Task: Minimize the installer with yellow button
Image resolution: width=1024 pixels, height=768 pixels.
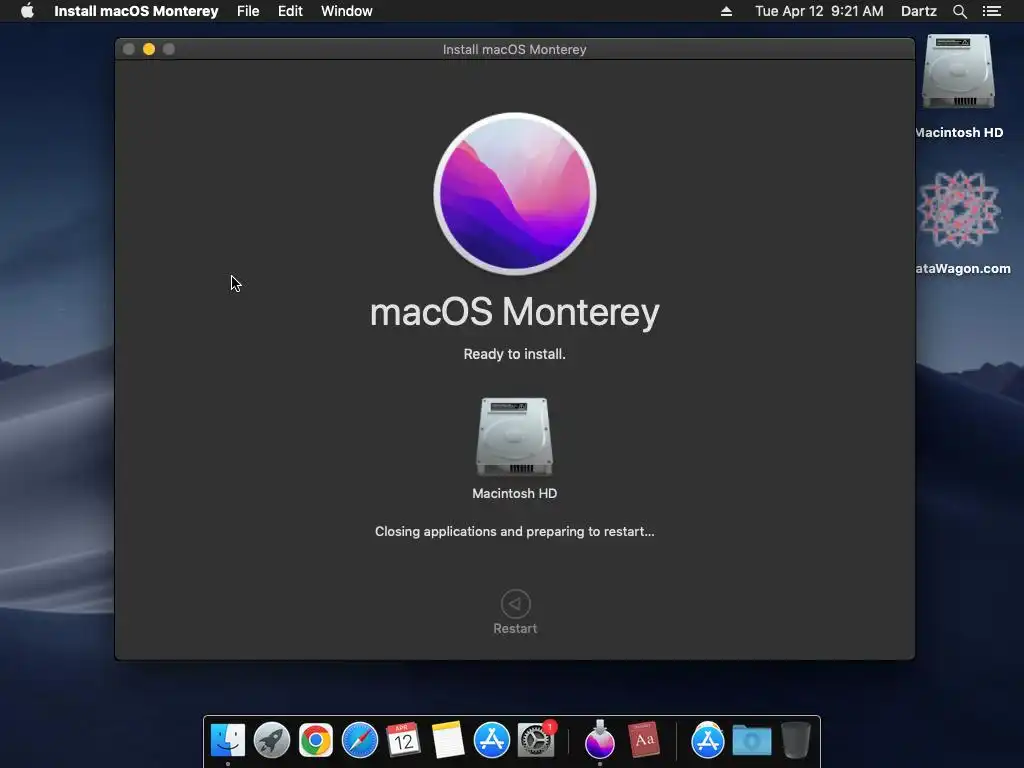Action: (149, 49)
